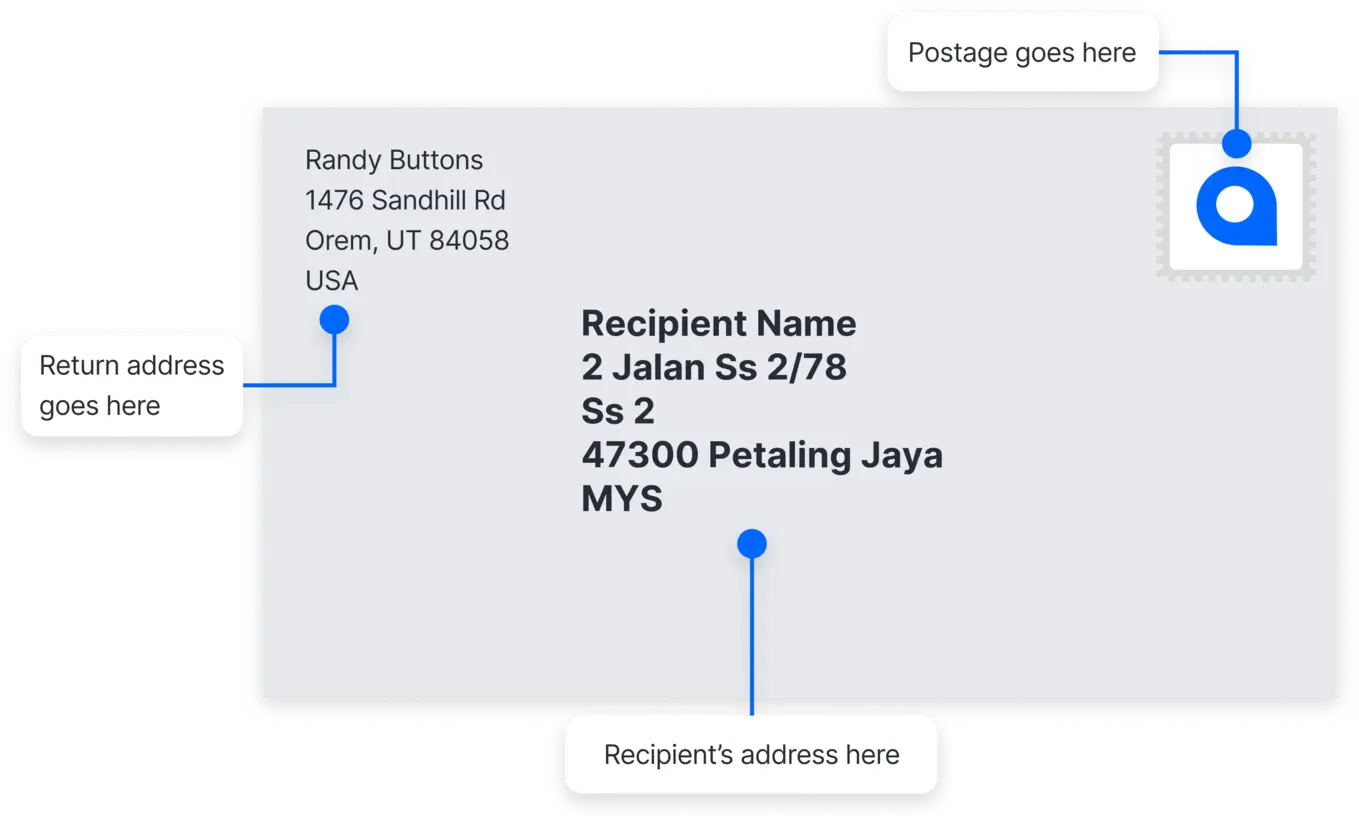Click the perforated border of the postage stamp
Viewport: 1359px width, 823px height.
point(1163,206)
